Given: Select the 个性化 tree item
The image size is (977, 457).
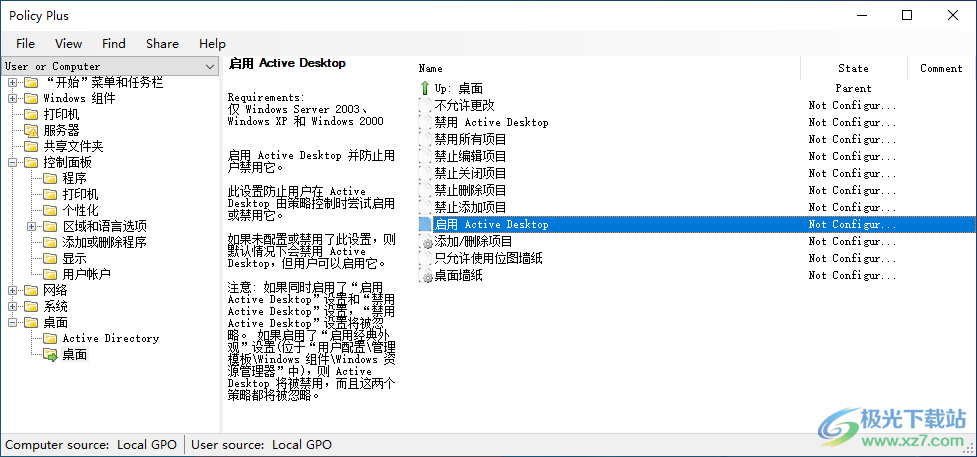Looking at the screenshot, I should [x=80, y=210].
